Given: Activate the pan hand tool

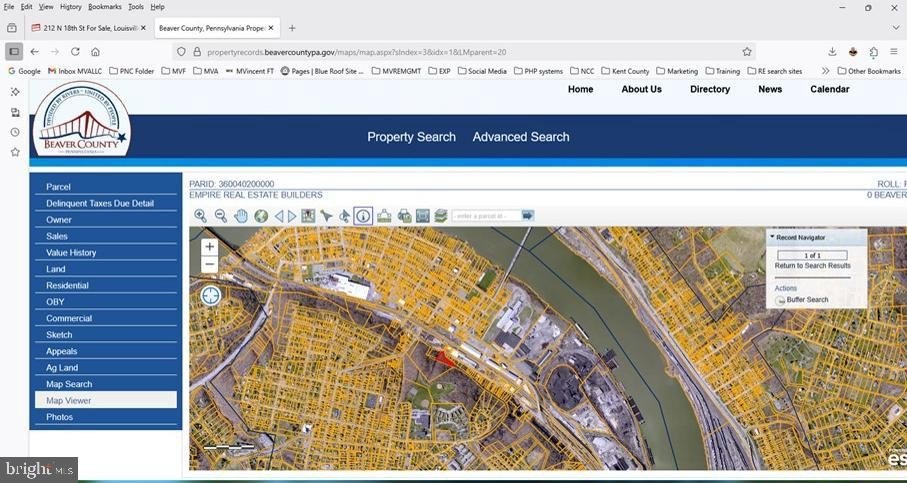Looking at the screenshot, I should [x=241, y=216].
